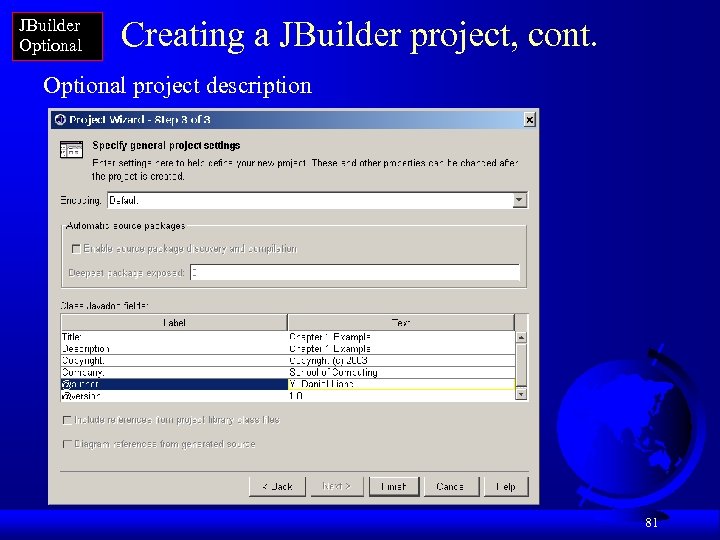Click the Project Wizard title bar icon
The height and width of the screenshot is (540, 720).
tap(60, 120)
